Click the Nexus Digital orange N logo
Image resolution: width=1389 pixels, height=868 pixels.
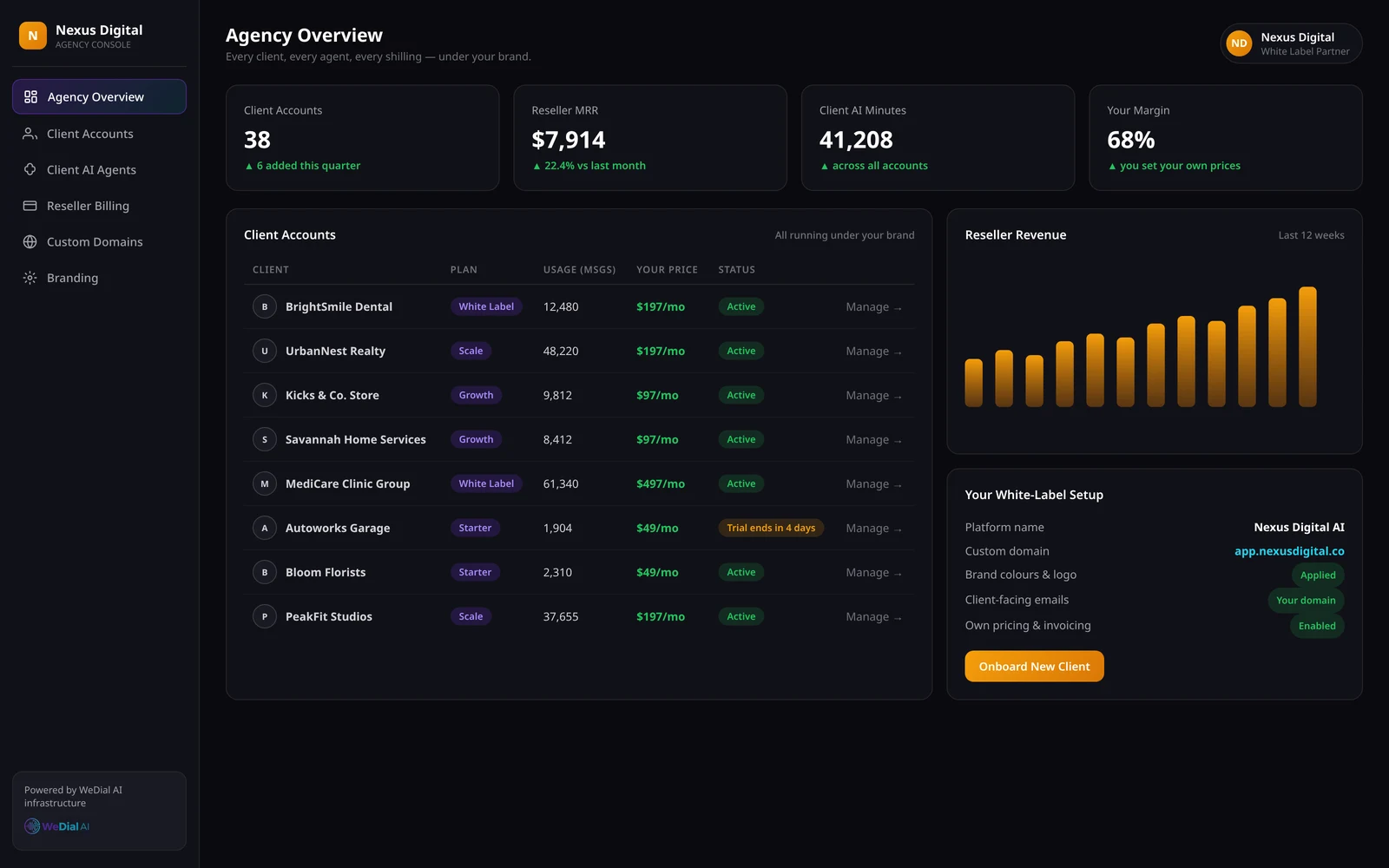point(33,36)
